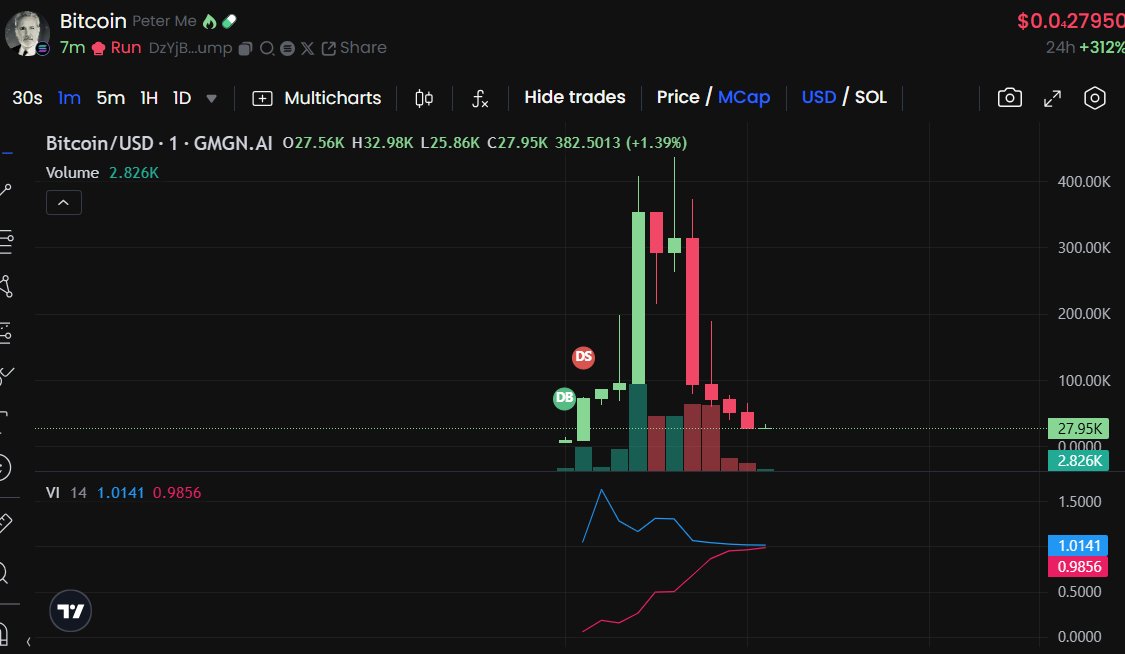Click the magnifier search icon near address
Screen dimensions: 1125x654
pos(267,48)
